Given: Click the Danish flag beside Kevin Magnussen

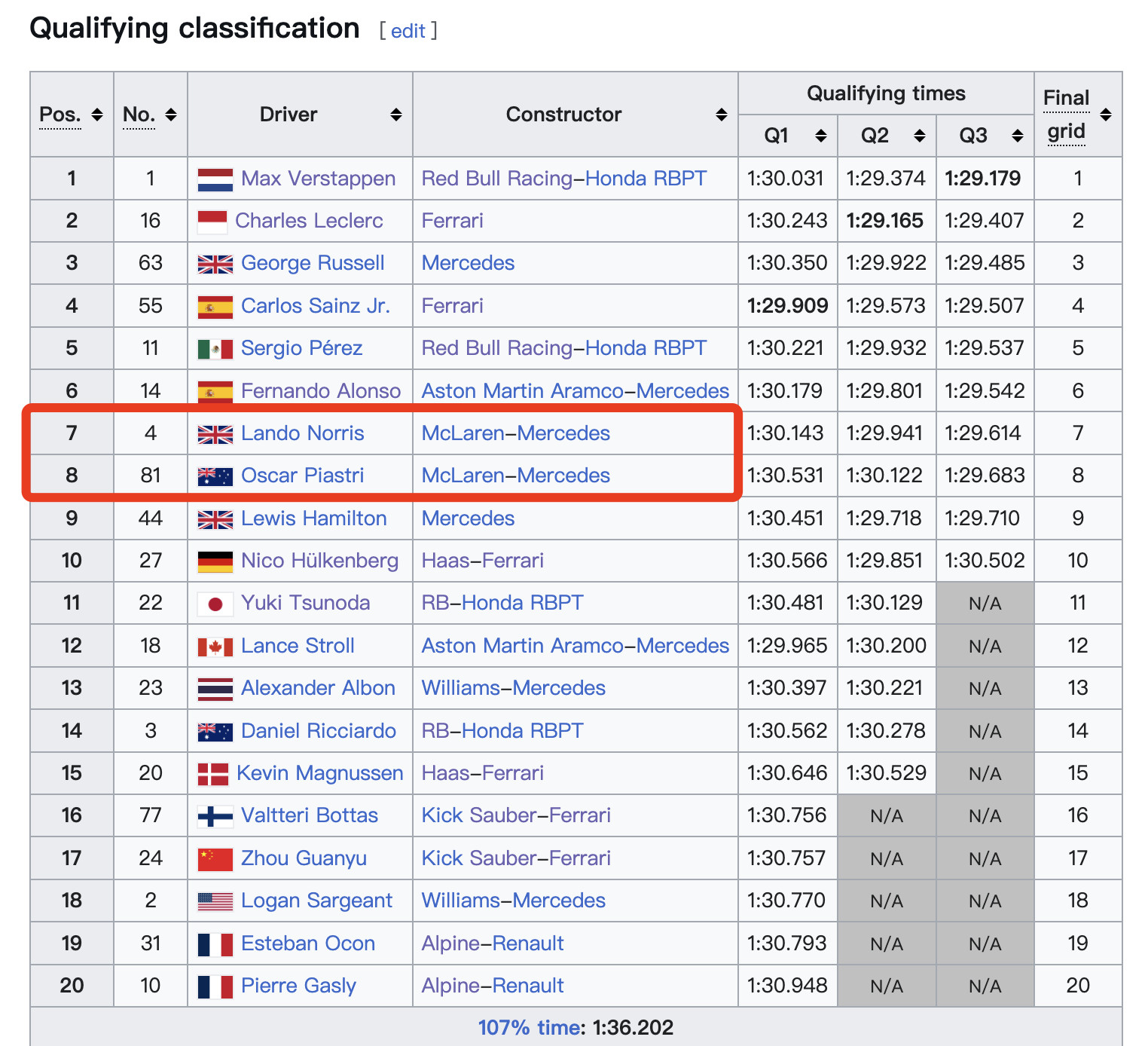Looking at the screenshot, I should (x=212, y=774).
